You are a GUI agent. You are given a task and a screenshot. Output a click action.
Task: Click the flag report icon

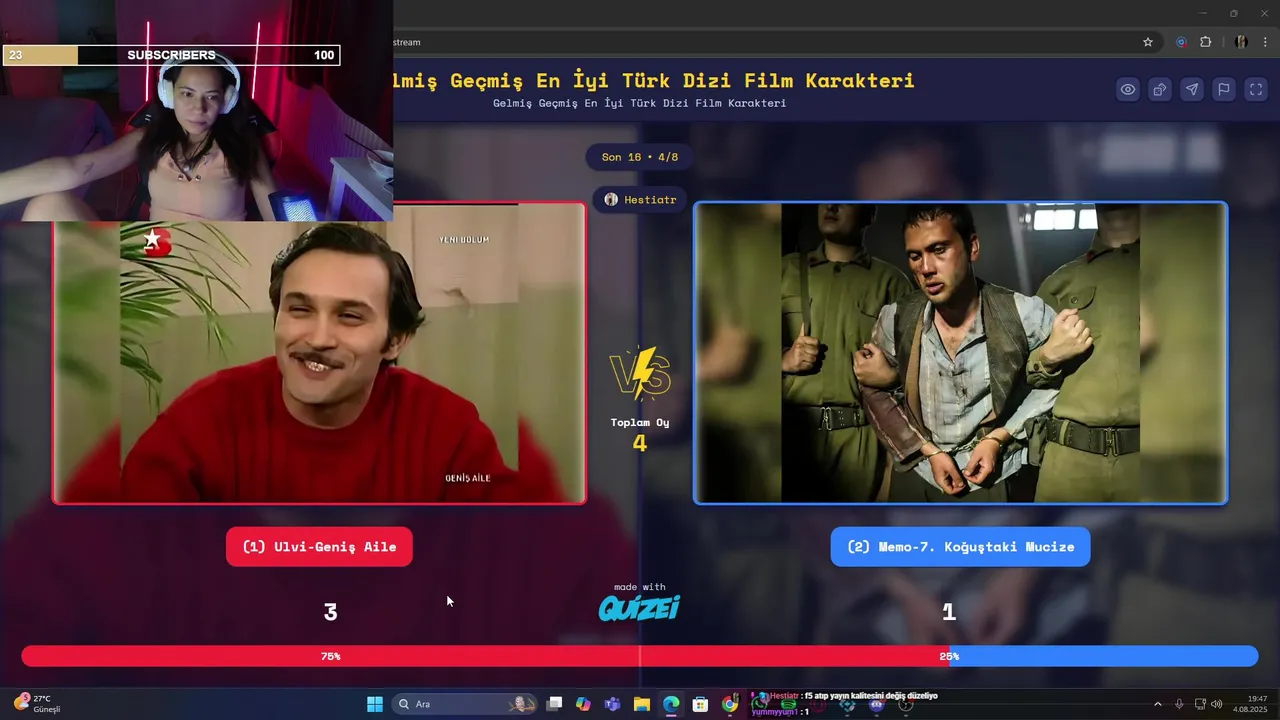pyautogui.click(x=1224, y=89)
